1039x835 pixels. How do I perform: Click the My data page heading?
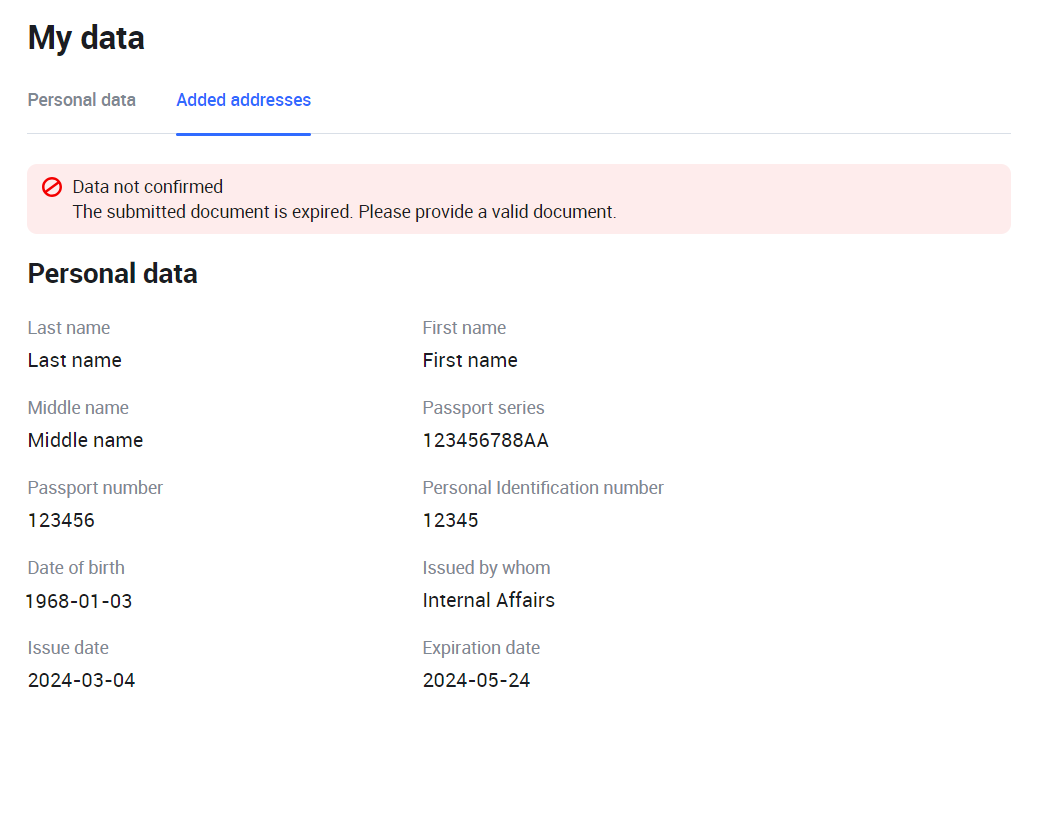click(x=86, y=38)
